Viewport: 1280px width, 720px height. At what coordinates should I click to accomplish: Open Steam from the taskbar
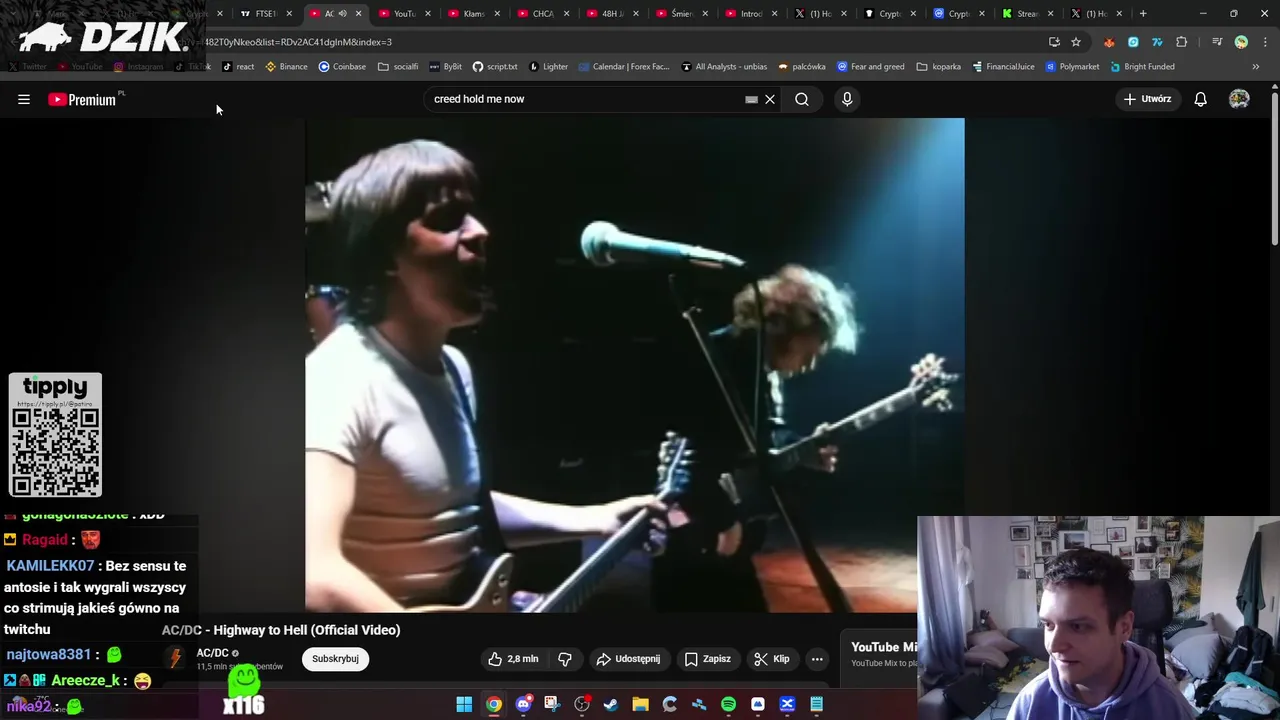(611, 704)
